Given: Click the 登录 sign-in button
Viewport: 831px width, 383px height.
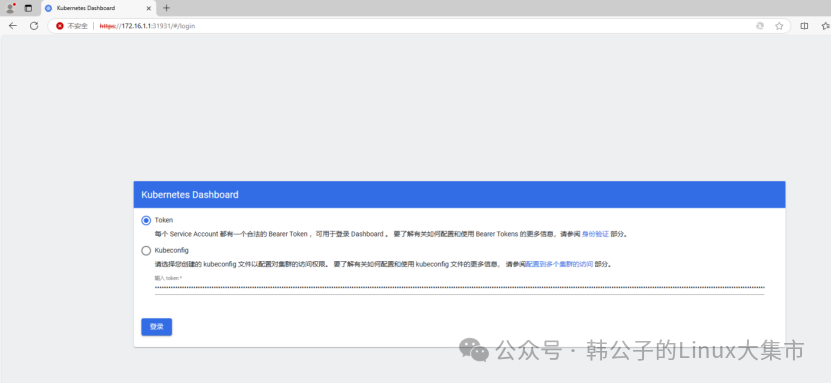Looking at the screenshot, I should 156,327.
